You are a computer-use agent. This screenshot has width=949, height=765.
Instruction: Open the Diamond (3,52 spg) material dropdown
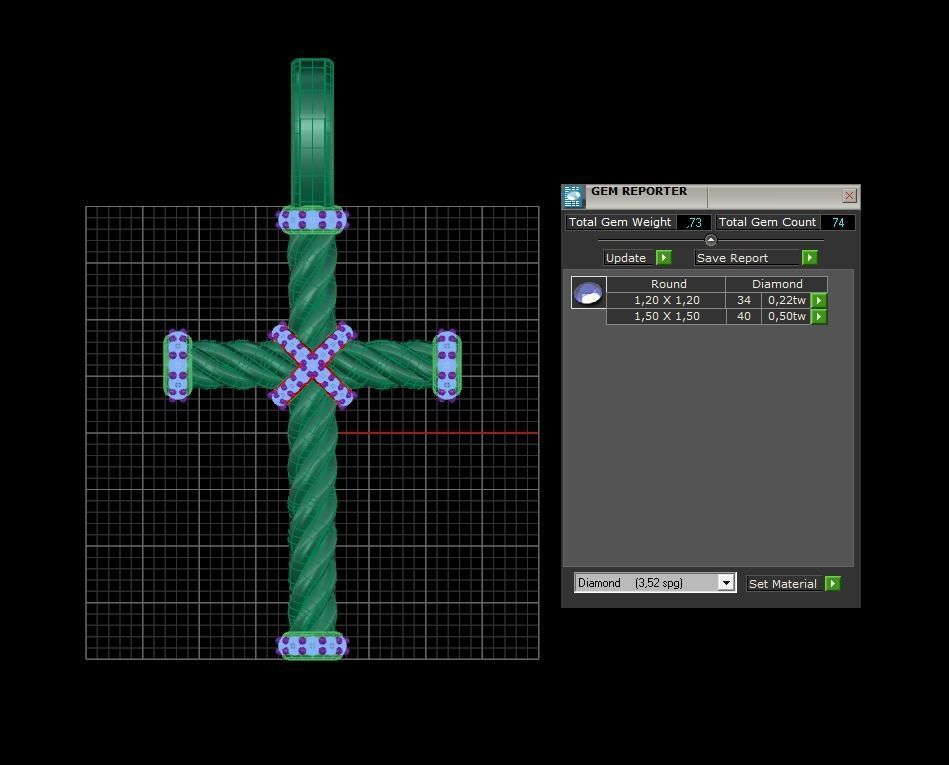click(x=726, y=583)
